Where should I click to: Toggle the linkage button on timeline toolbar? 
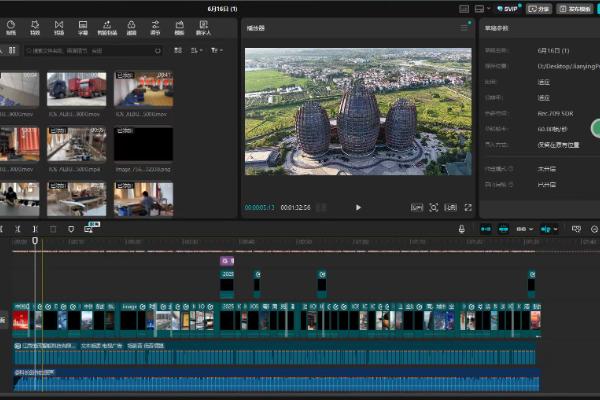tap(521, 229)
